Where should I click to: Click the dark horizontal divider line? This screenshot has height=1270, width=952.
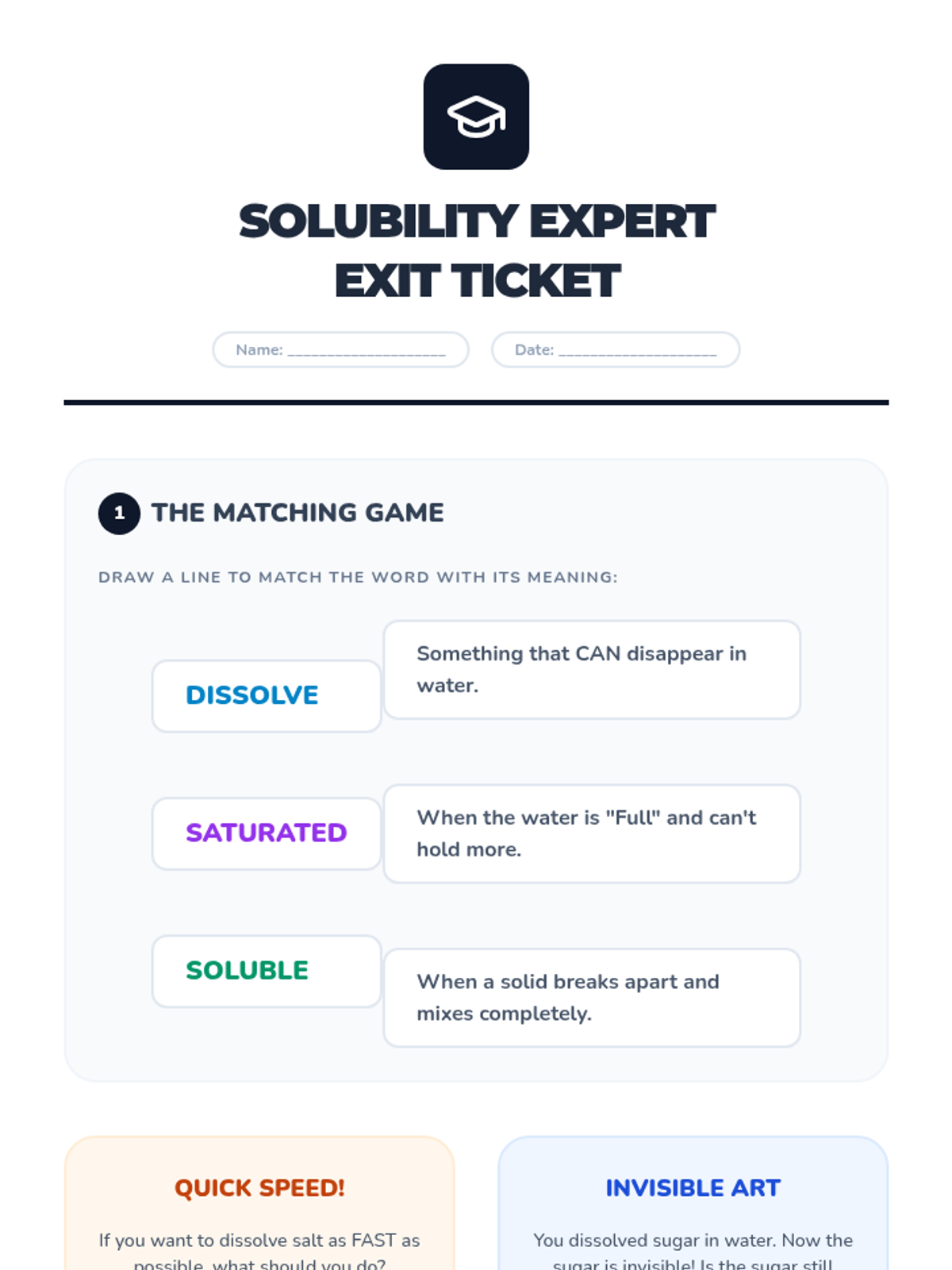476,402
